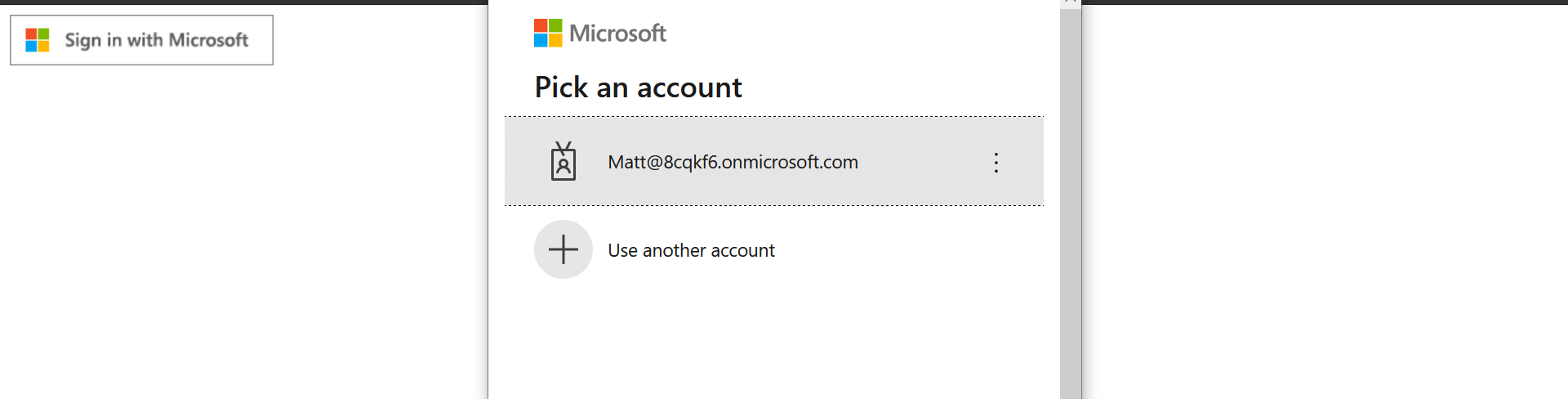The height and width of the screenshot is (399, 1568).
Task: Open the three-dot options menu for Matt's account
Action: click(x=996, y=162)
